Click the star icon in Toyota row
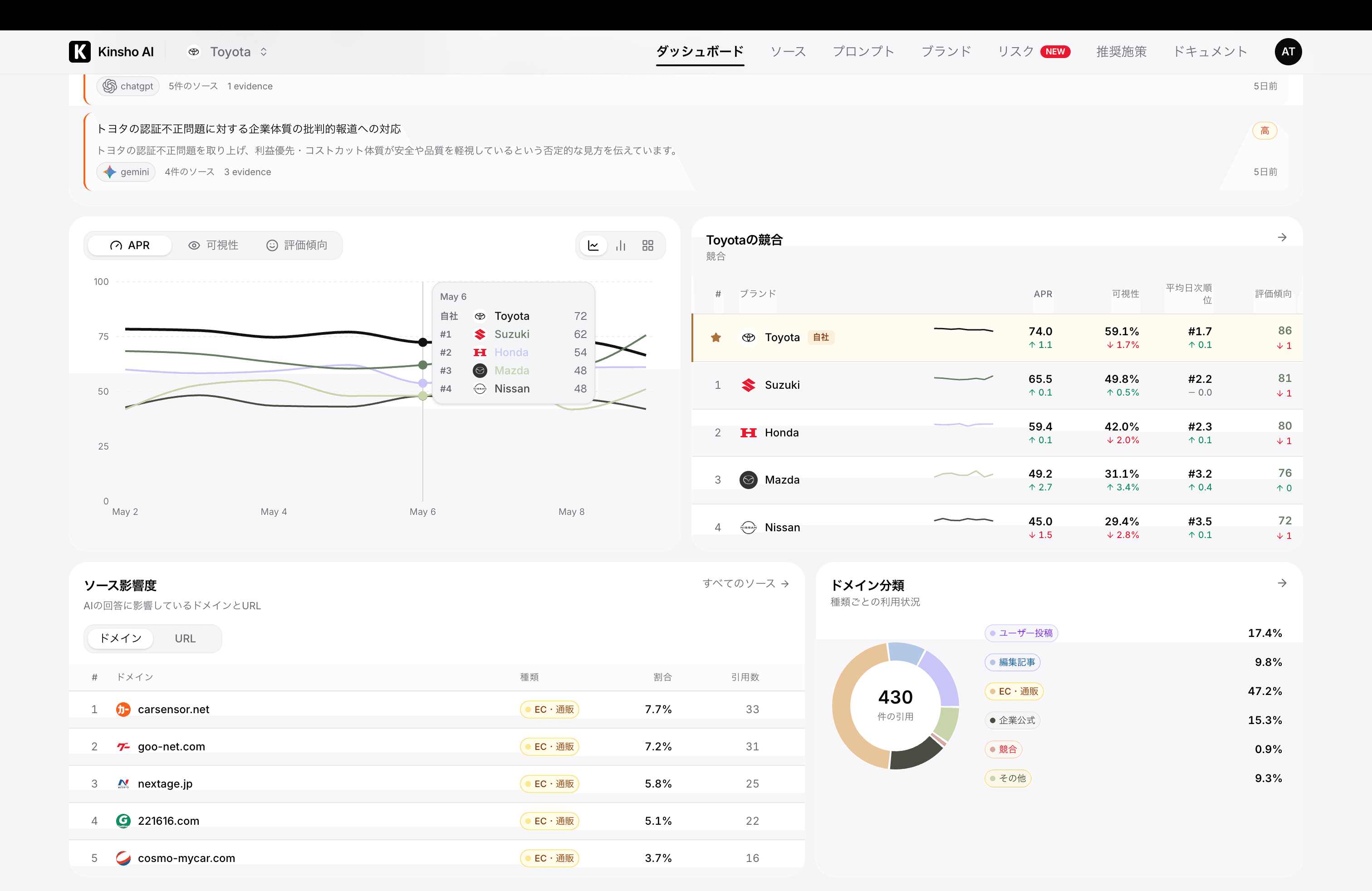 coord(716,338)
